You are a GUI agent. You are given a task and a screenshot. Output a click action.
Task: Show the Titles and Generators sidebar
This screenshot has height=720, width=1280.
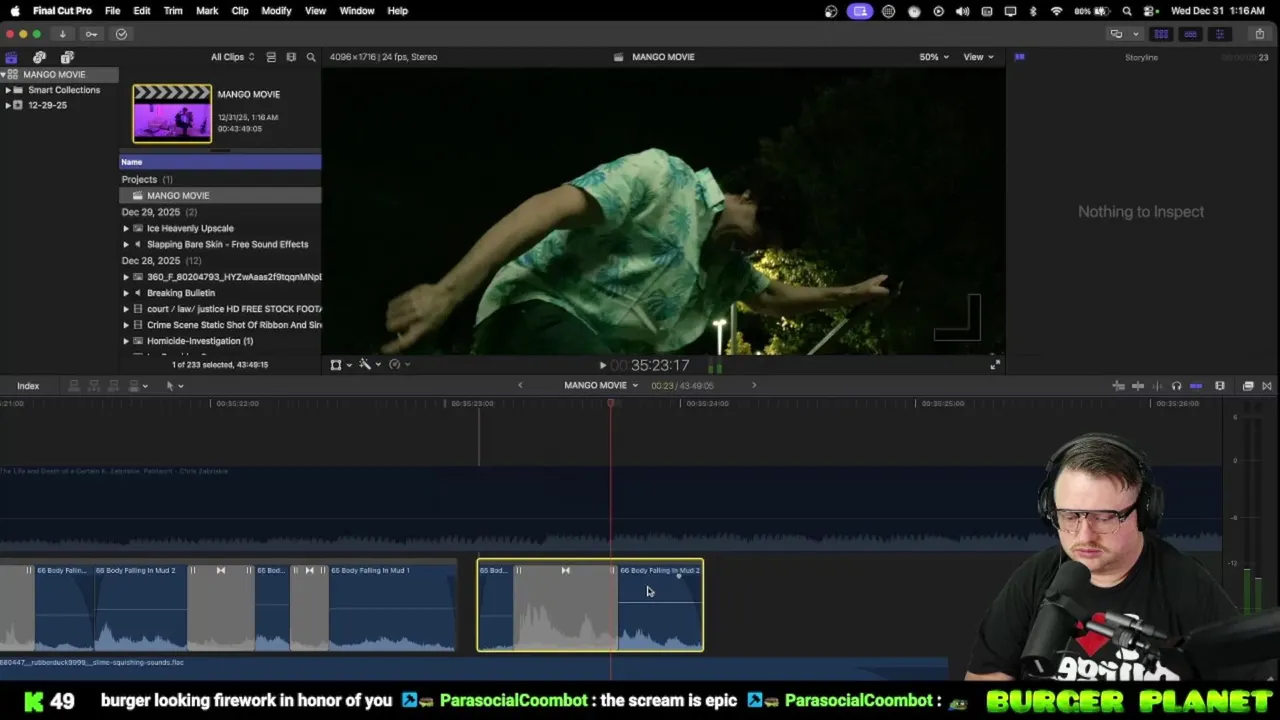point(67,57)
